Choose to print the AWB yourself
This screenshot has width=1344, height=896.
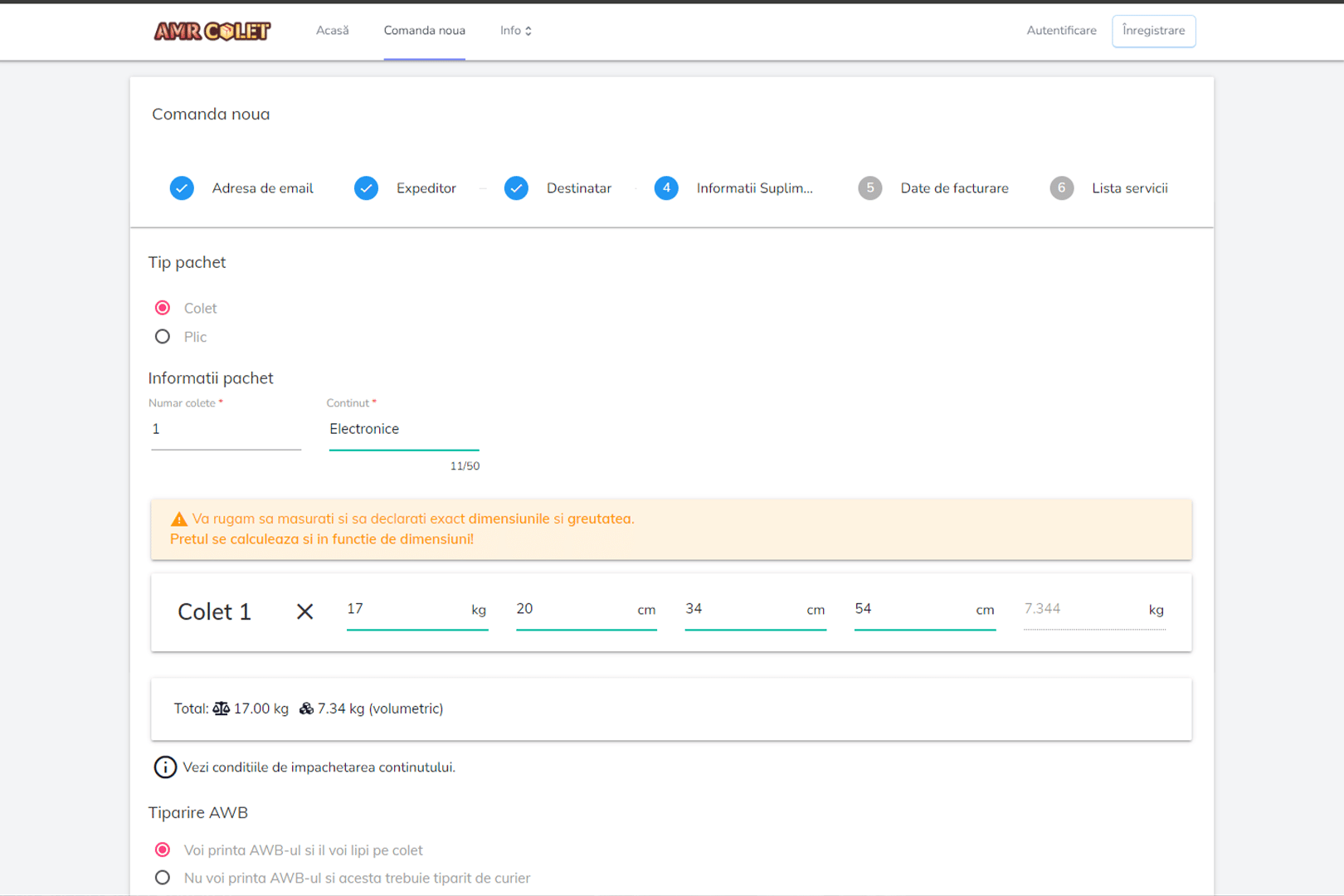[163, 850]
